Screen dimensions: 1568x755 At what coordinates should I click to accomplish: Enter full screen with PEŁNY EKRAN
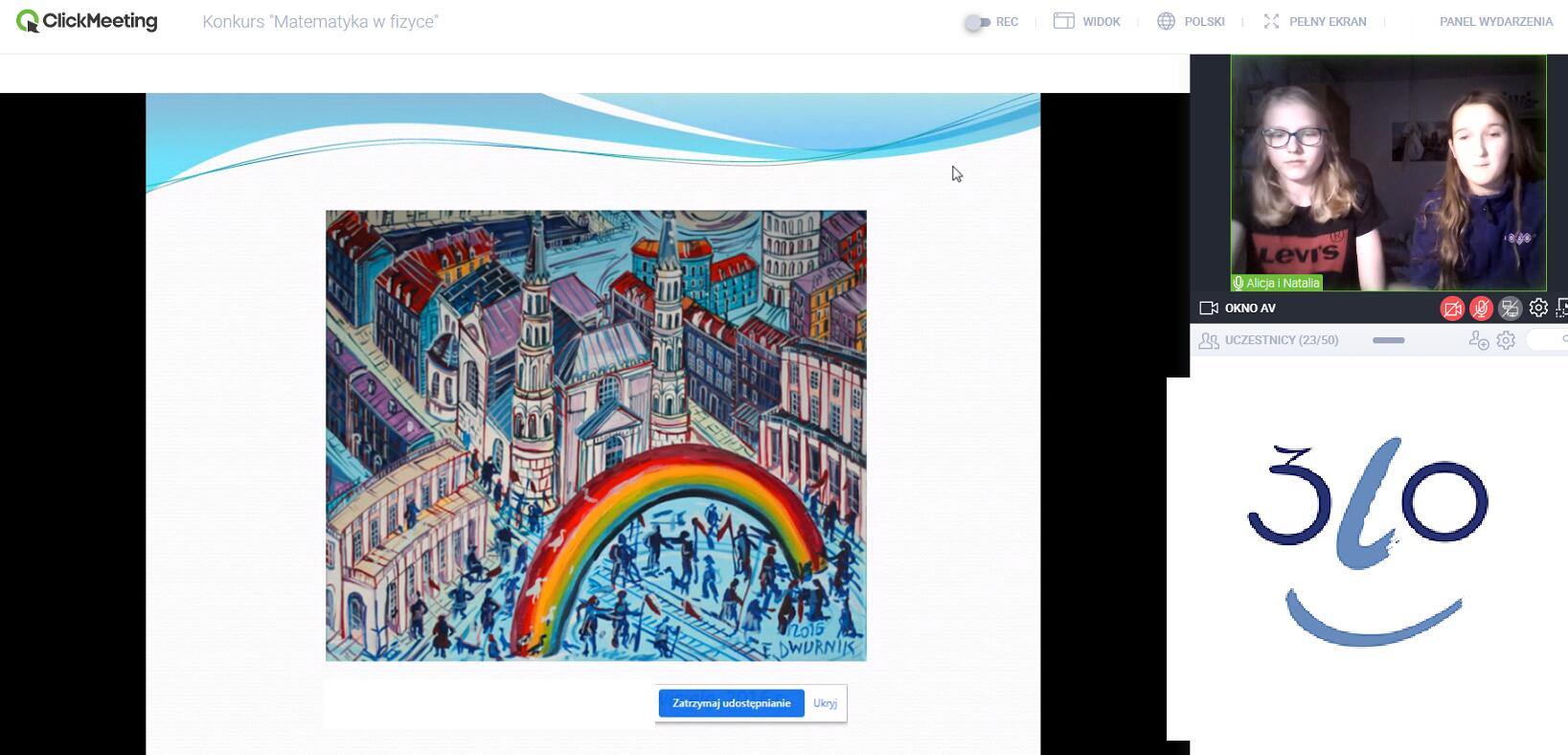point(1315,21)
